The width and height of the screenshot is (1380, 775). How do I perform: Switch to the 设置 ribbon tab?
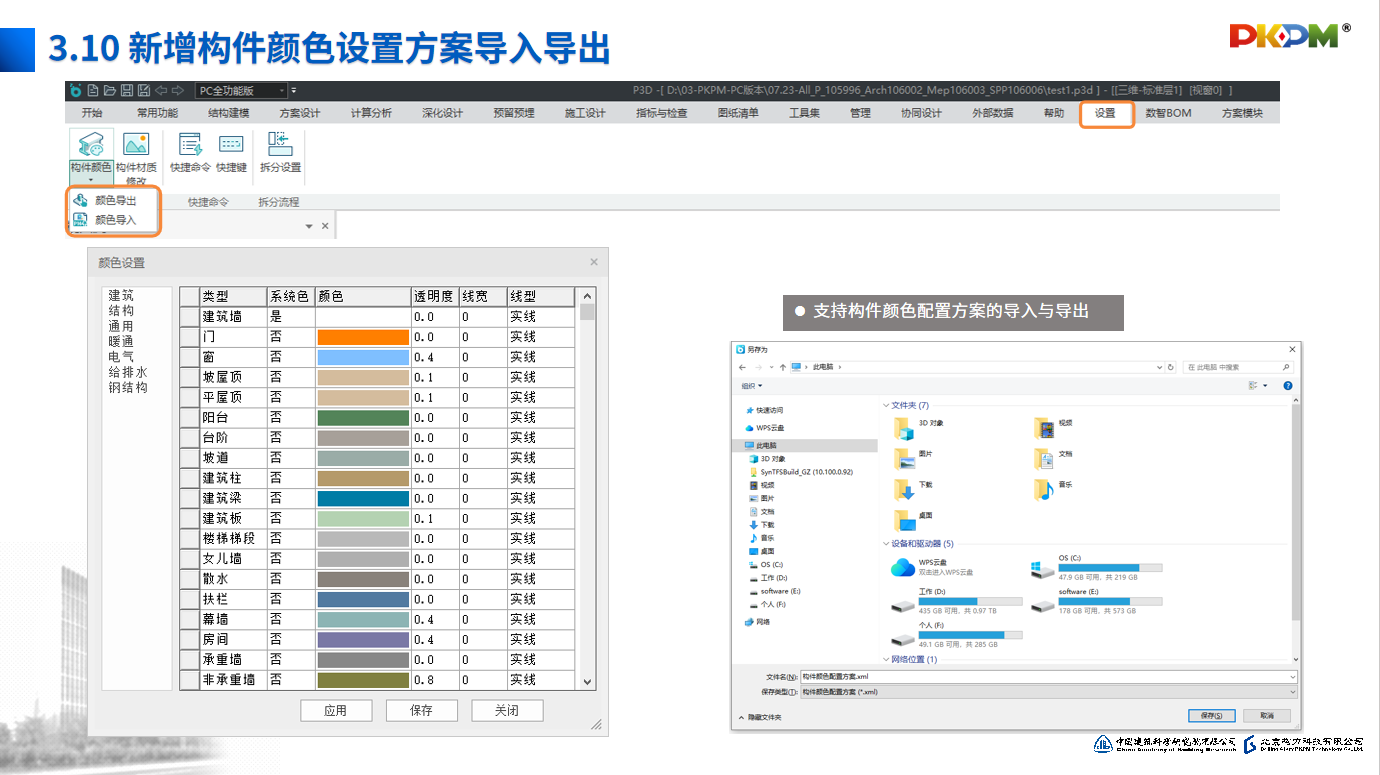1105,114
